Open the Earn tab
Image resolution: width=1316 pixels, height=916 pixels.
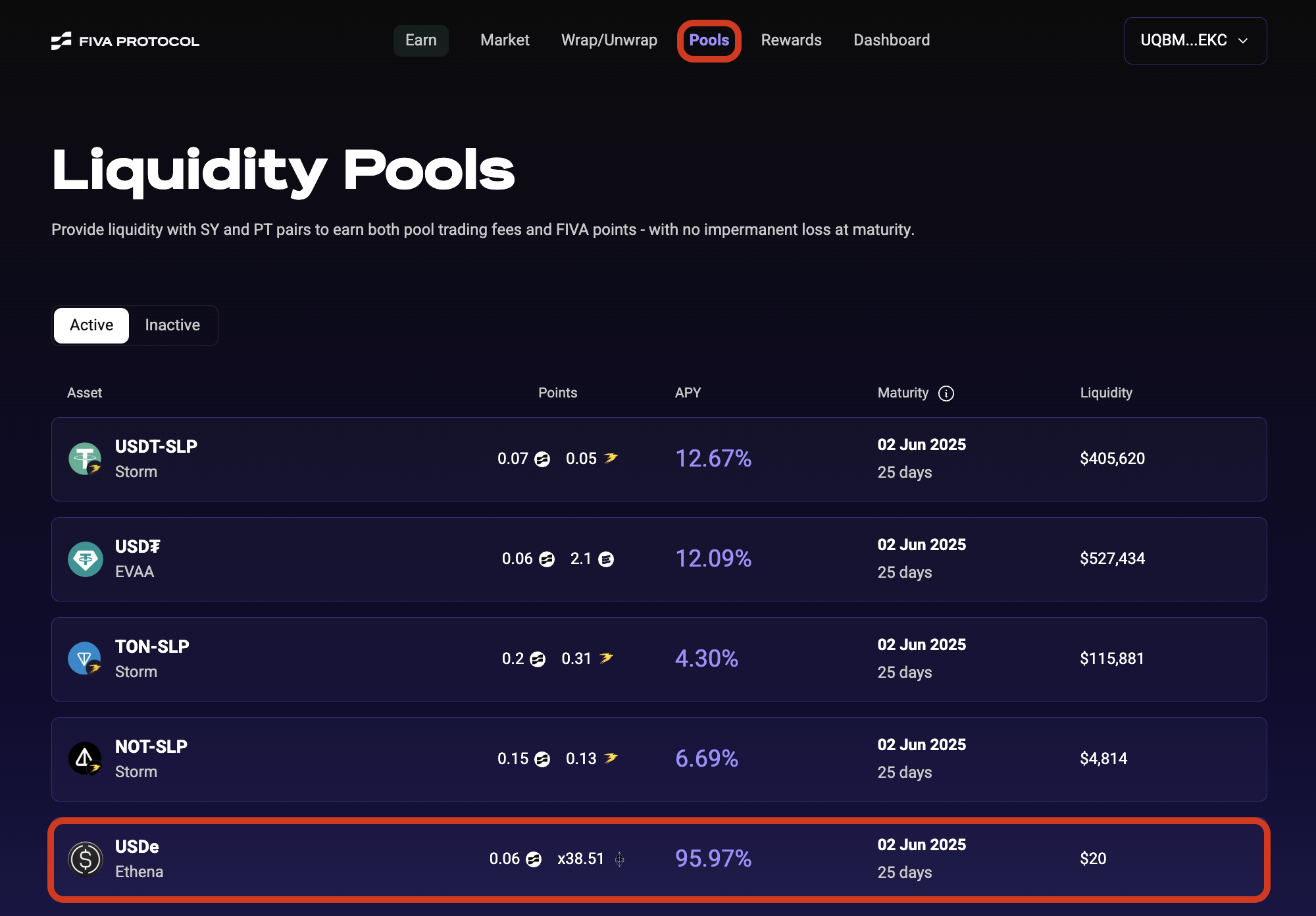click(x=420, y=40)
